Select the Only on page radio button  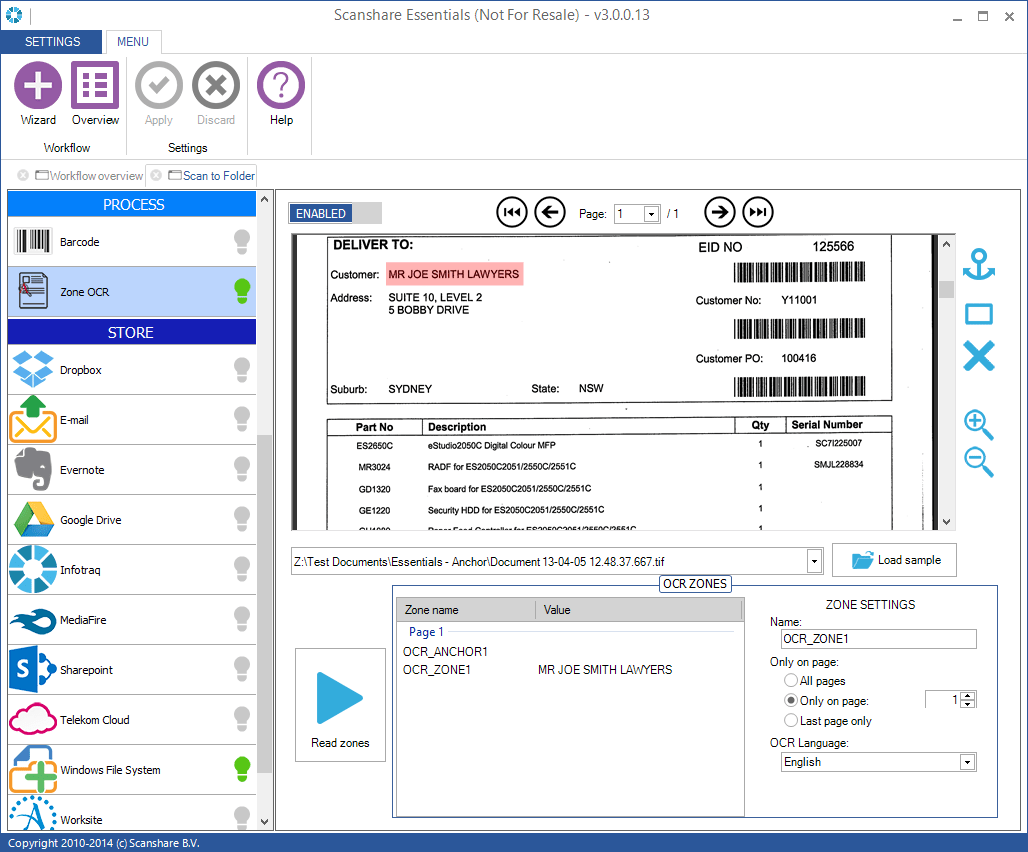point(791,701)
